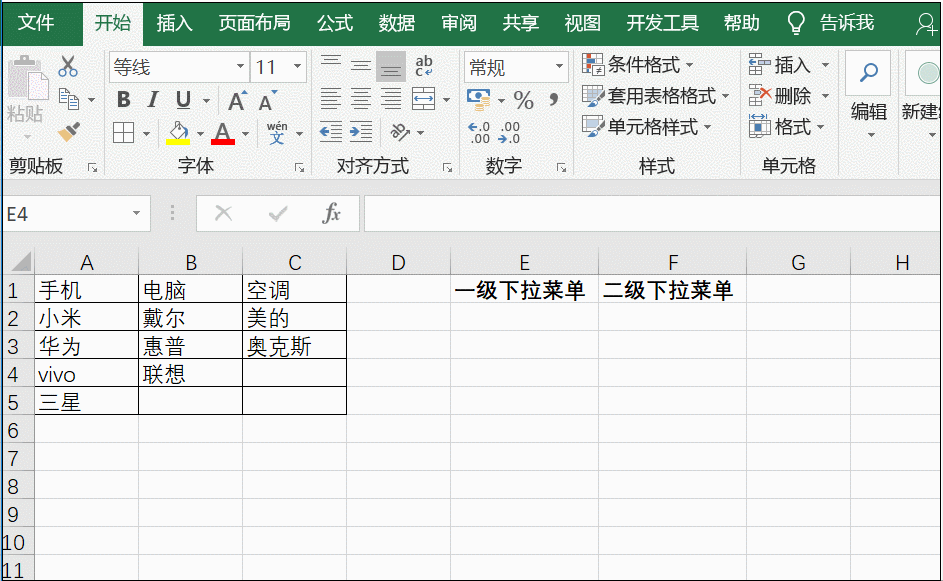Viewport: 943px width, 581px height.
Task: Click the Copy icon in clipboard group
Action: (69, 99)
